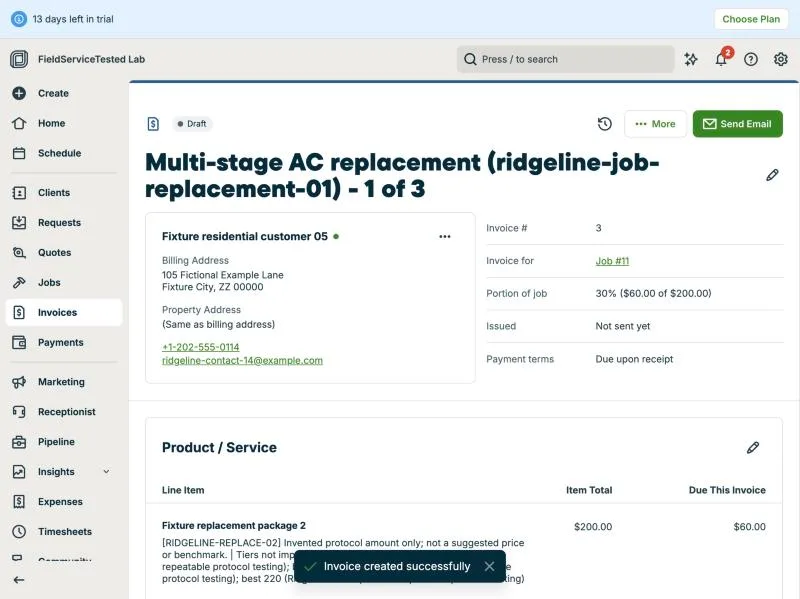Click the Draft status badge
Viewport: 800px width, 599px height.
[x=192, y=124]
